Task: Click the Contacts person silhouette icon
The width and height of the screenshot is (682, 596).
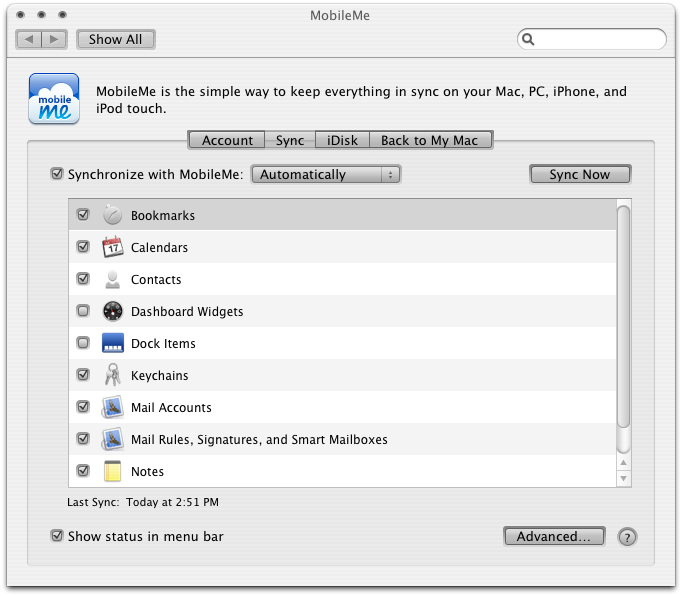Action: [113, 279]
